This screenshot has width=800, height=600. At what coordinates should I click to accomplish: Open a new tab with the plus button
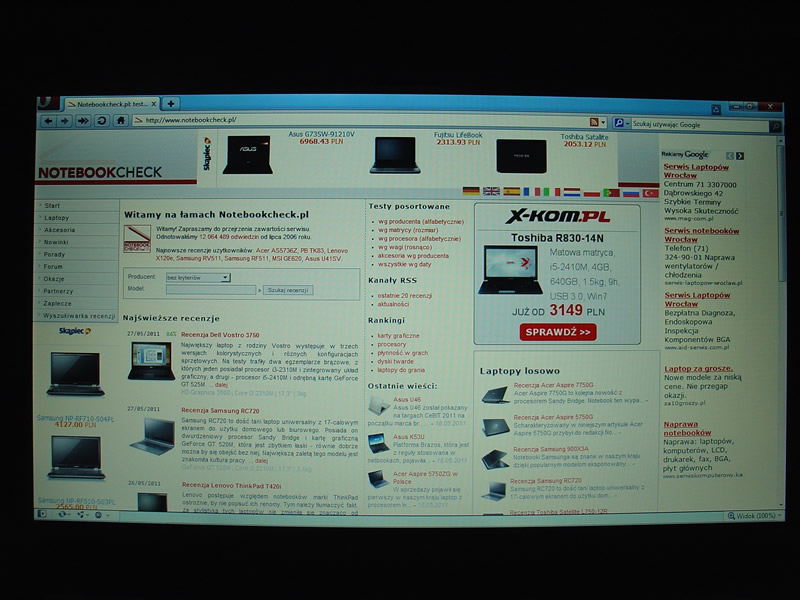coord(171,104)
